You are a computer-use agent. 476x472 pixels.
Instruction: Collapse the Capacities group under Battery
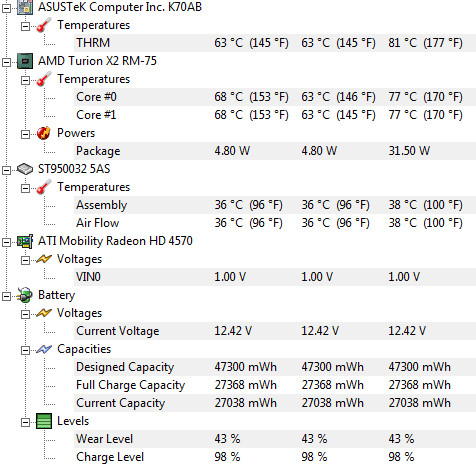coord(25,350)
